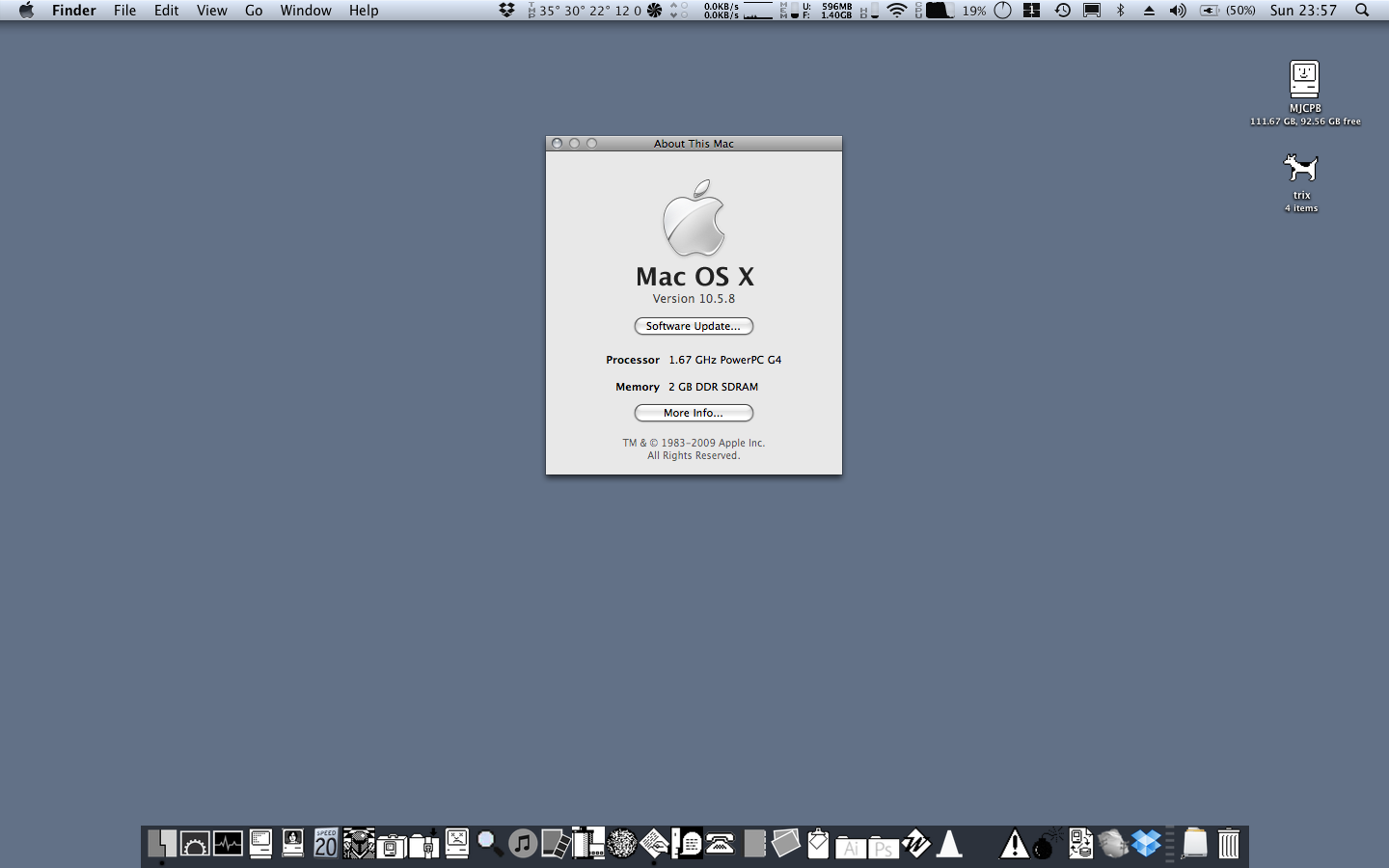The image size is (1389, 868).
Task: Open the sad Mac dock icon
Action: (457, 844)
